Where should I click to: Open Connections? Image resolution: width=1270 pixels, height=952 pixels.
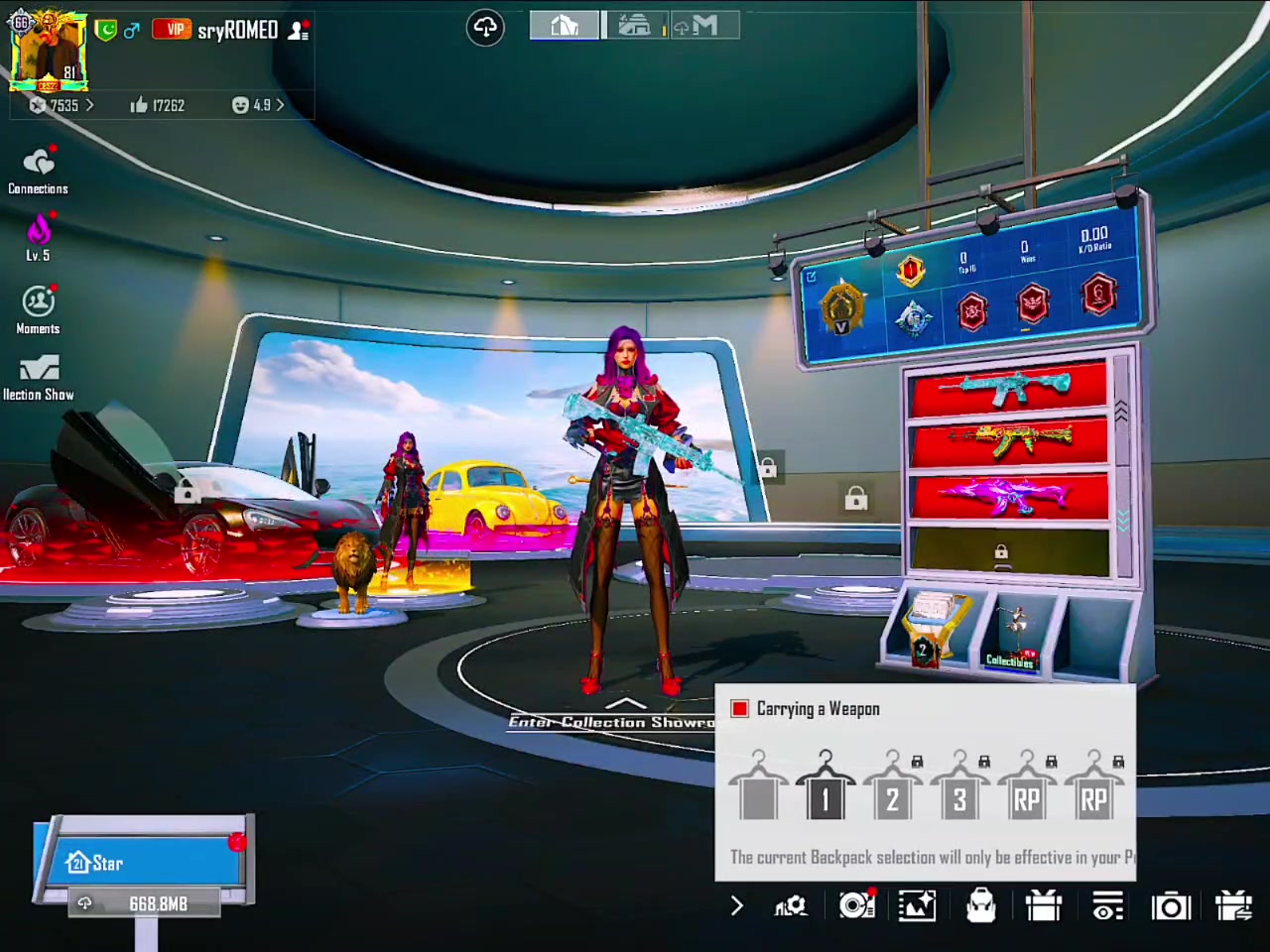(38, 171)
